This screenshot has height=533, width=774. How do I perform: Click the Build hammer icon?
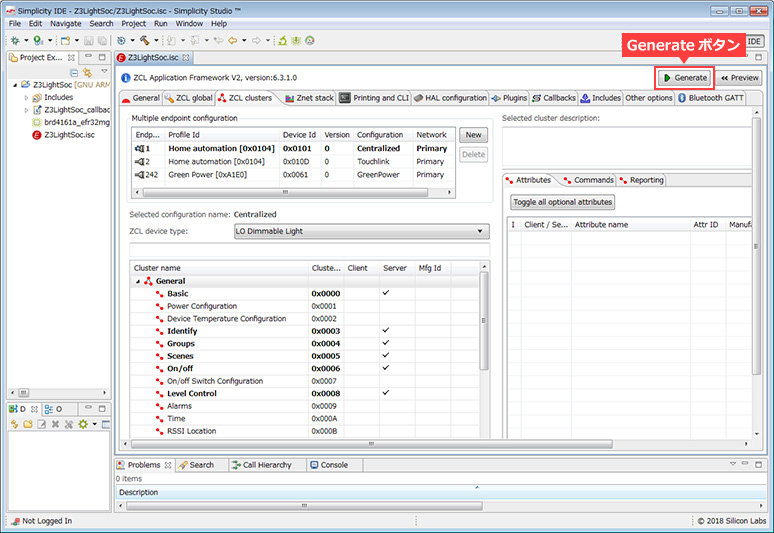[x=145, y=40]
